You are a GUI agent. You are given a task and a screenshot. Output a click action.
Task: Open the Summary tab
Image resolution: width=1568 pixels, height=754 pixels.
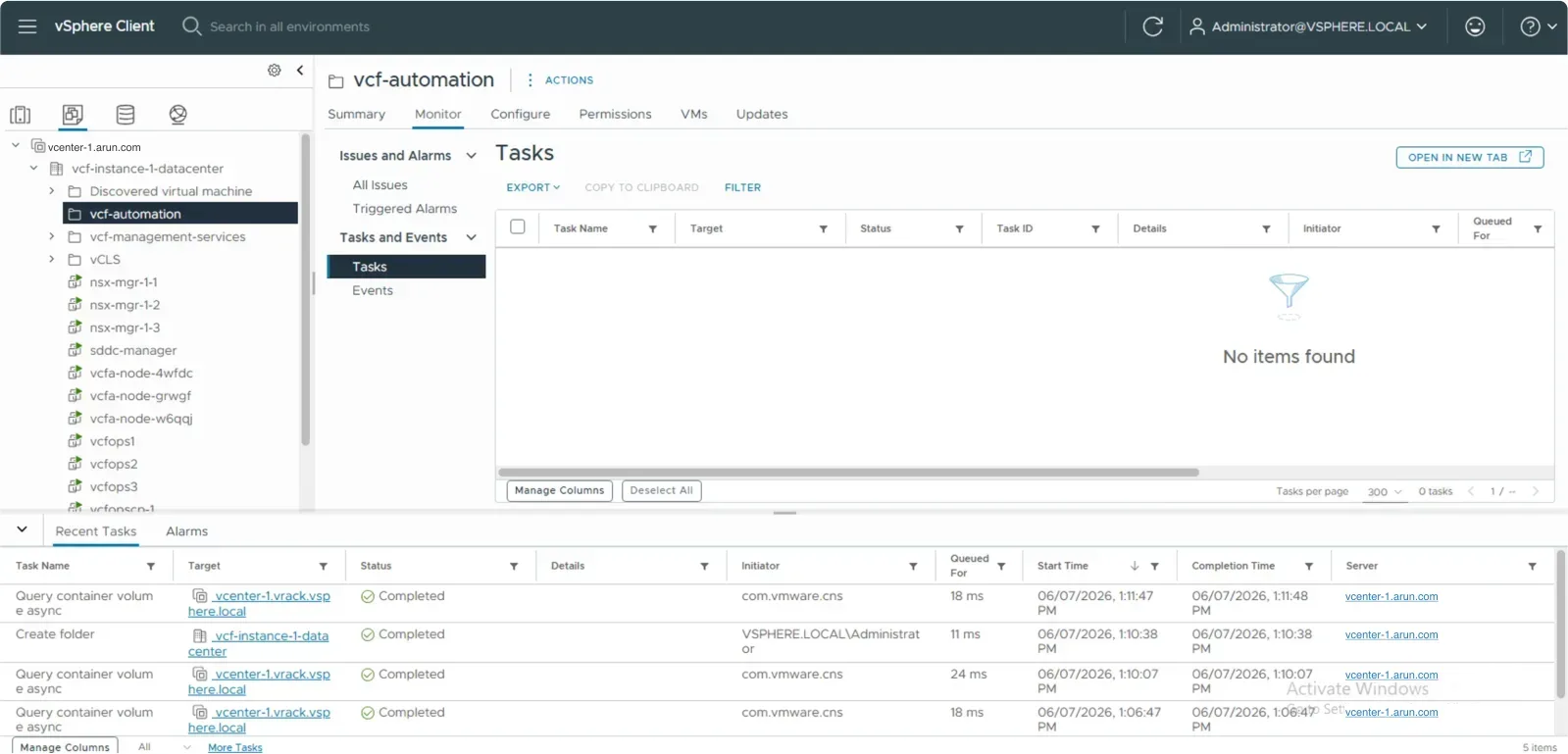point(356,114)
